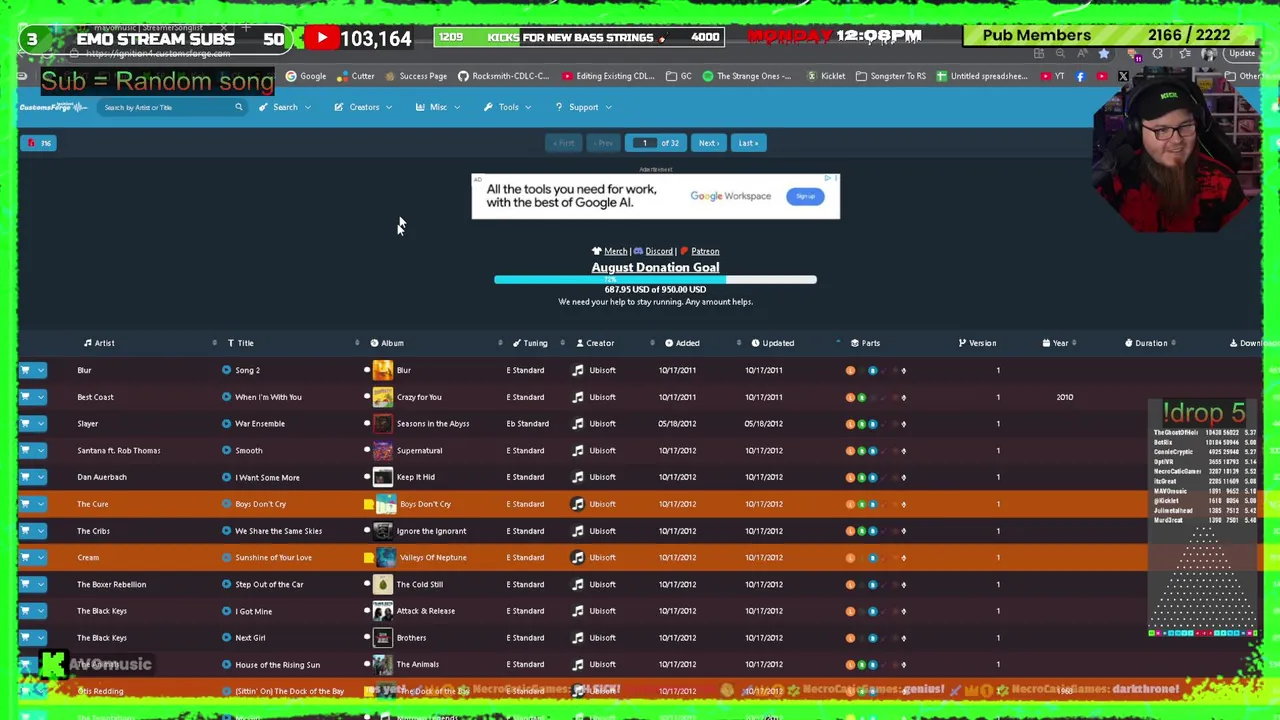Open X (Twitter) bookmark icon
Screen dimensions: 1280x720
[x=1123, y=76]
